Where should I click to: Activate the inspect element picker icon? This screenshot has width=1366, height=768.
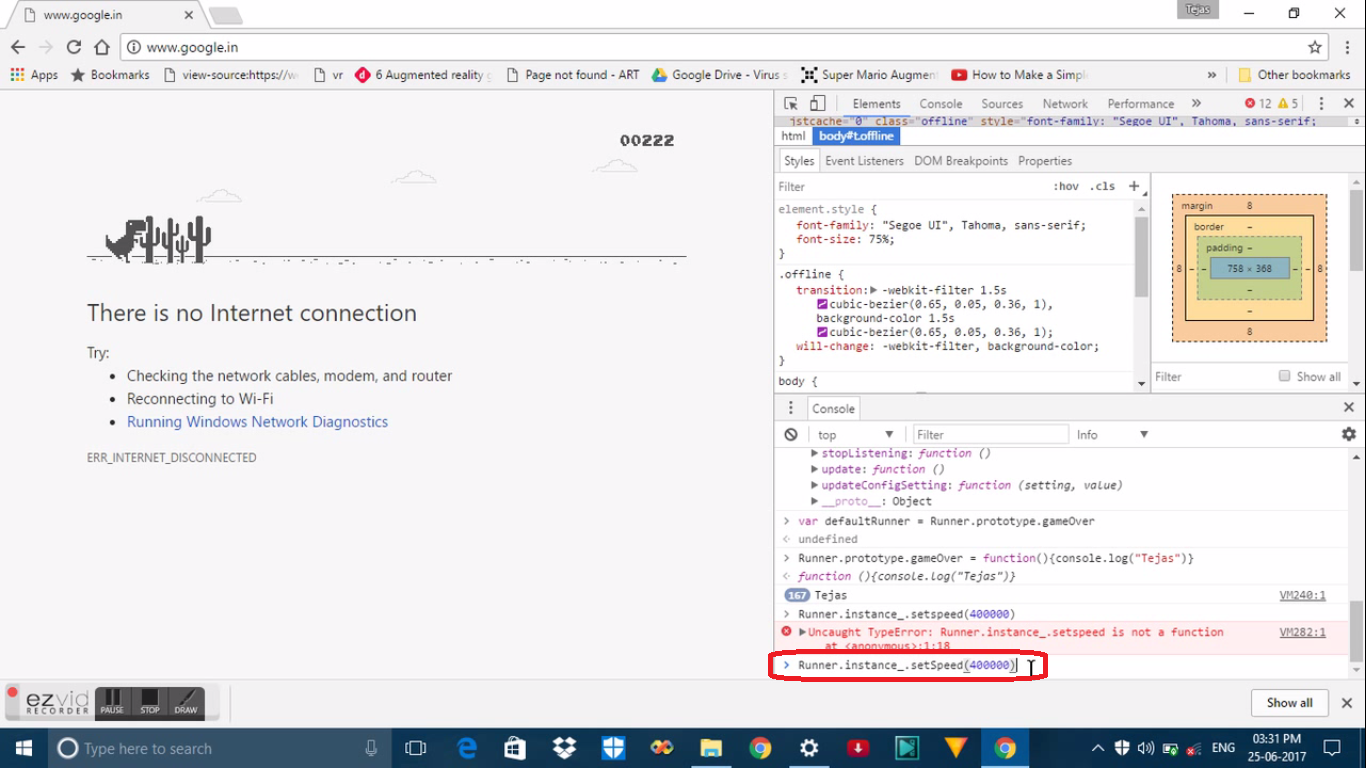click(791, 103)
